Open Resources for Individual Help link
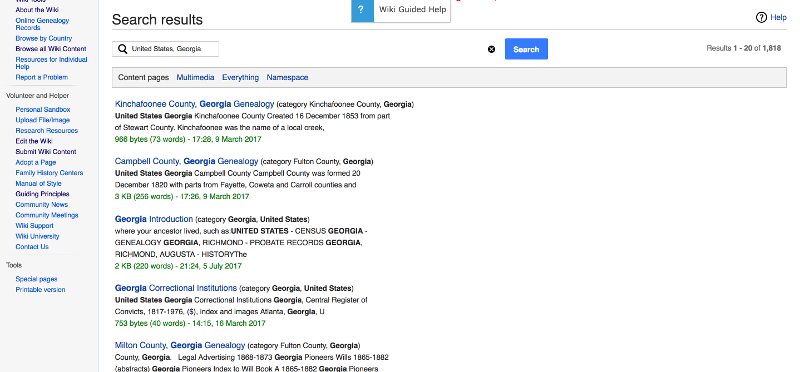Image resolution: width=800 pixels, height=372 pixels. [x=52, y=63]
